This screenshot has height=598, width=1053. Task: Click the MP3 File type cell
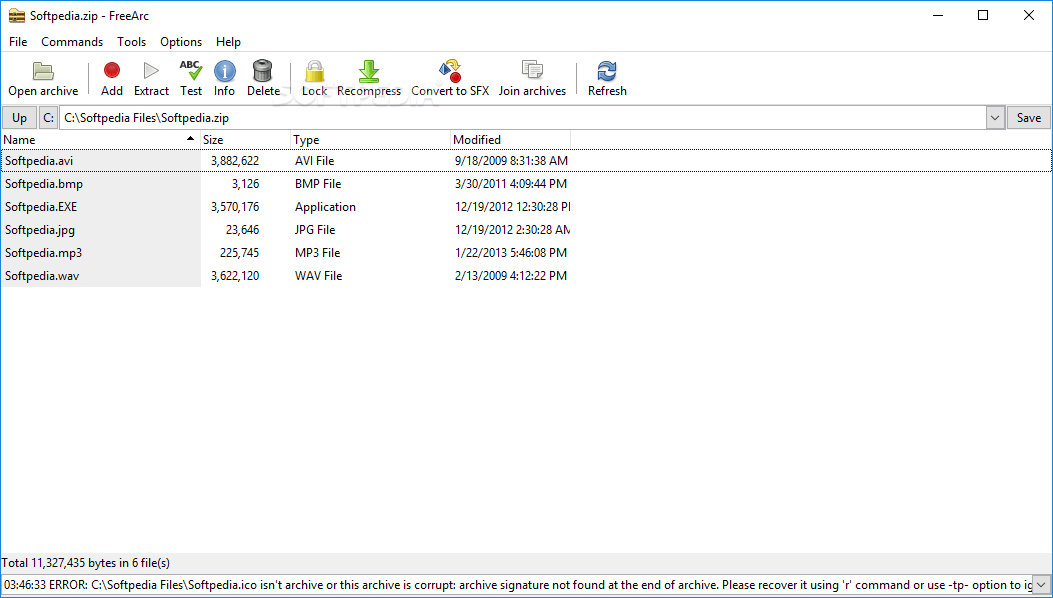click(318, 253)
